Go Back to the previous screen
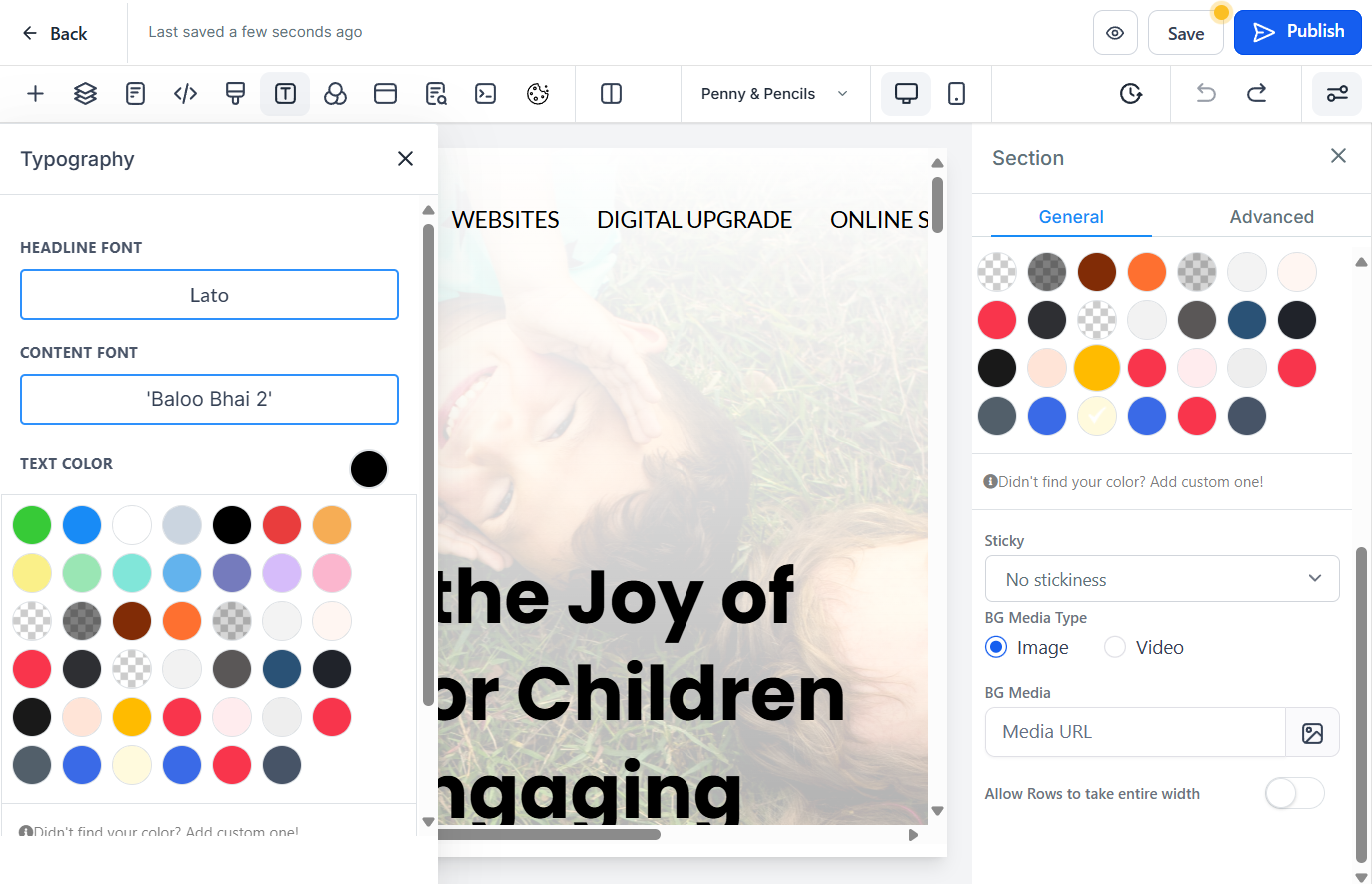 point(55,33)
